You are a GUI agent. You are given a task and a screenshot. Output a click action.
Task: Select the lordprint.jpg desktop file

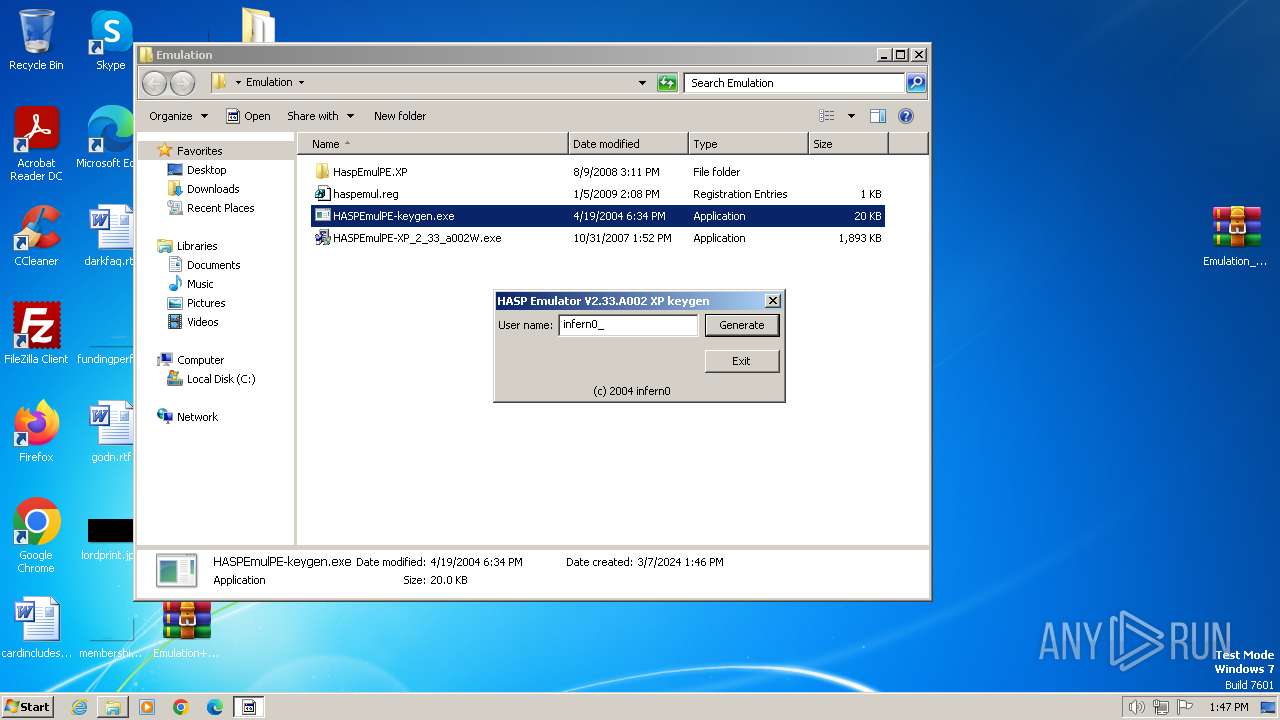pyautogui.click(x=110, y=540)
